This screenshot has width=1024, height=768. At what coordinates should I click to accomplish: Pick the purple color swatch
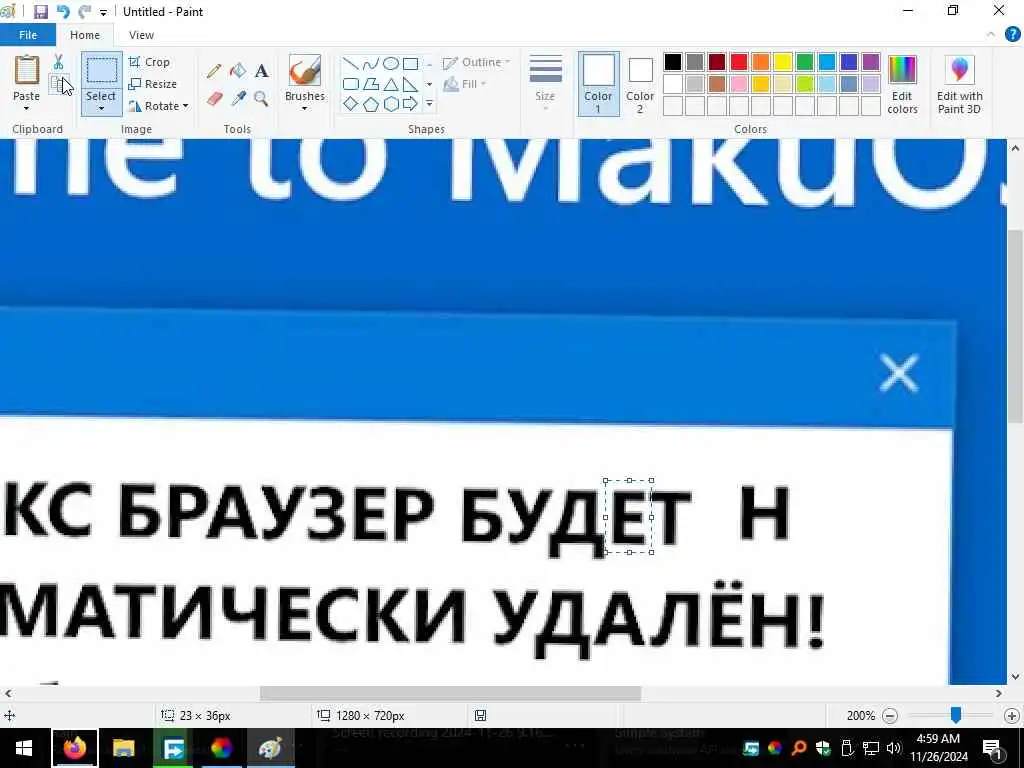click(x=871, y=62)
